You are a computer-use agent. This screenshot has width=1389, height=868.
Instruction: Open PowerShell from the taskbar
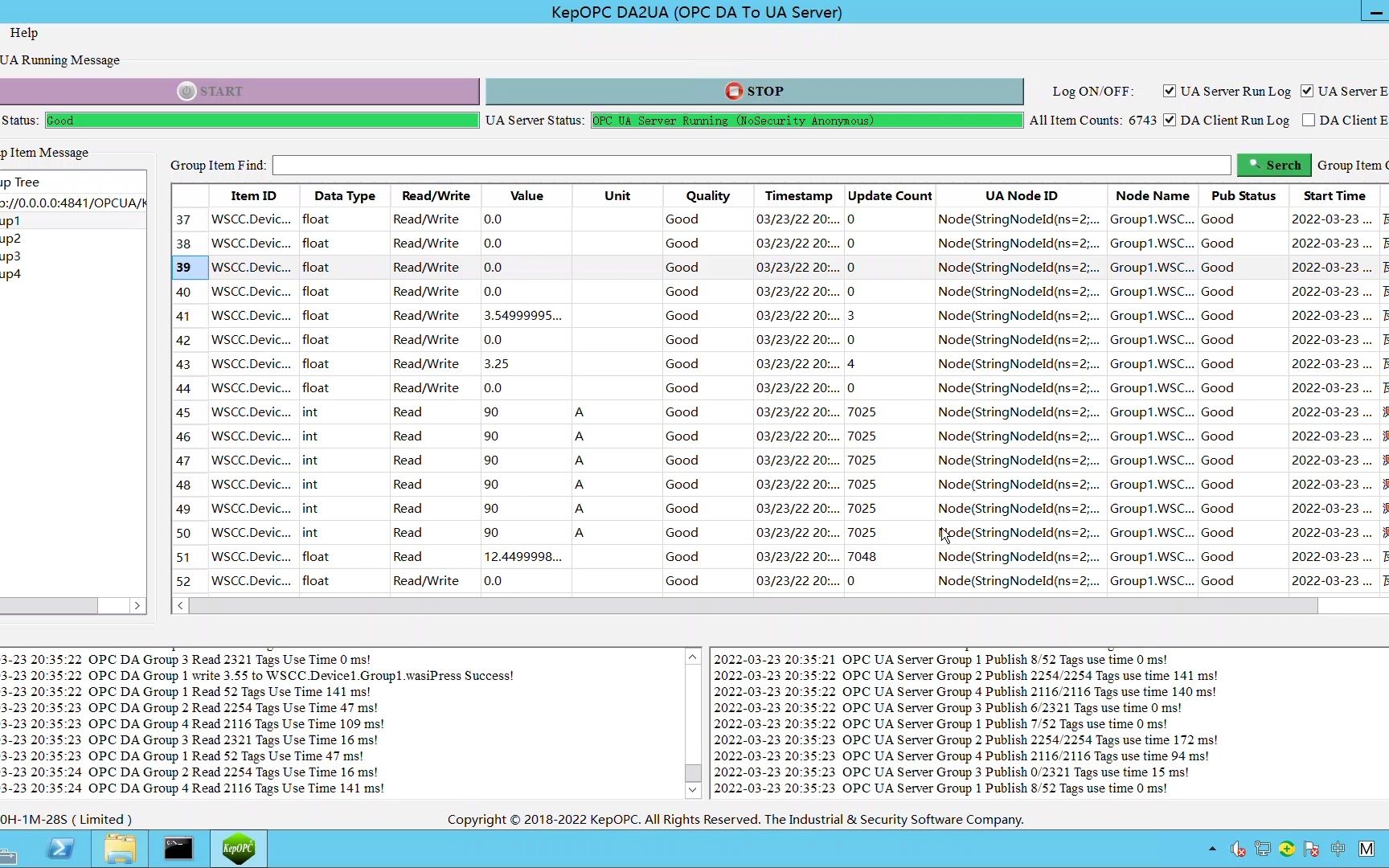[x=61, y=849]
